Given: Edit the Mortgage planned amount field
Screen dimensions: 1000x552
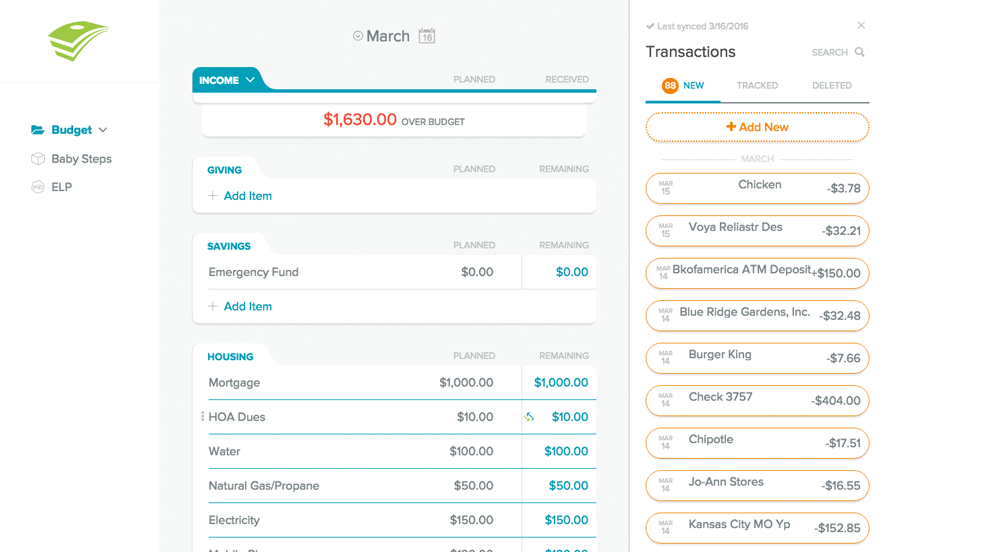Looking at the screenshot, I should 466,383.
